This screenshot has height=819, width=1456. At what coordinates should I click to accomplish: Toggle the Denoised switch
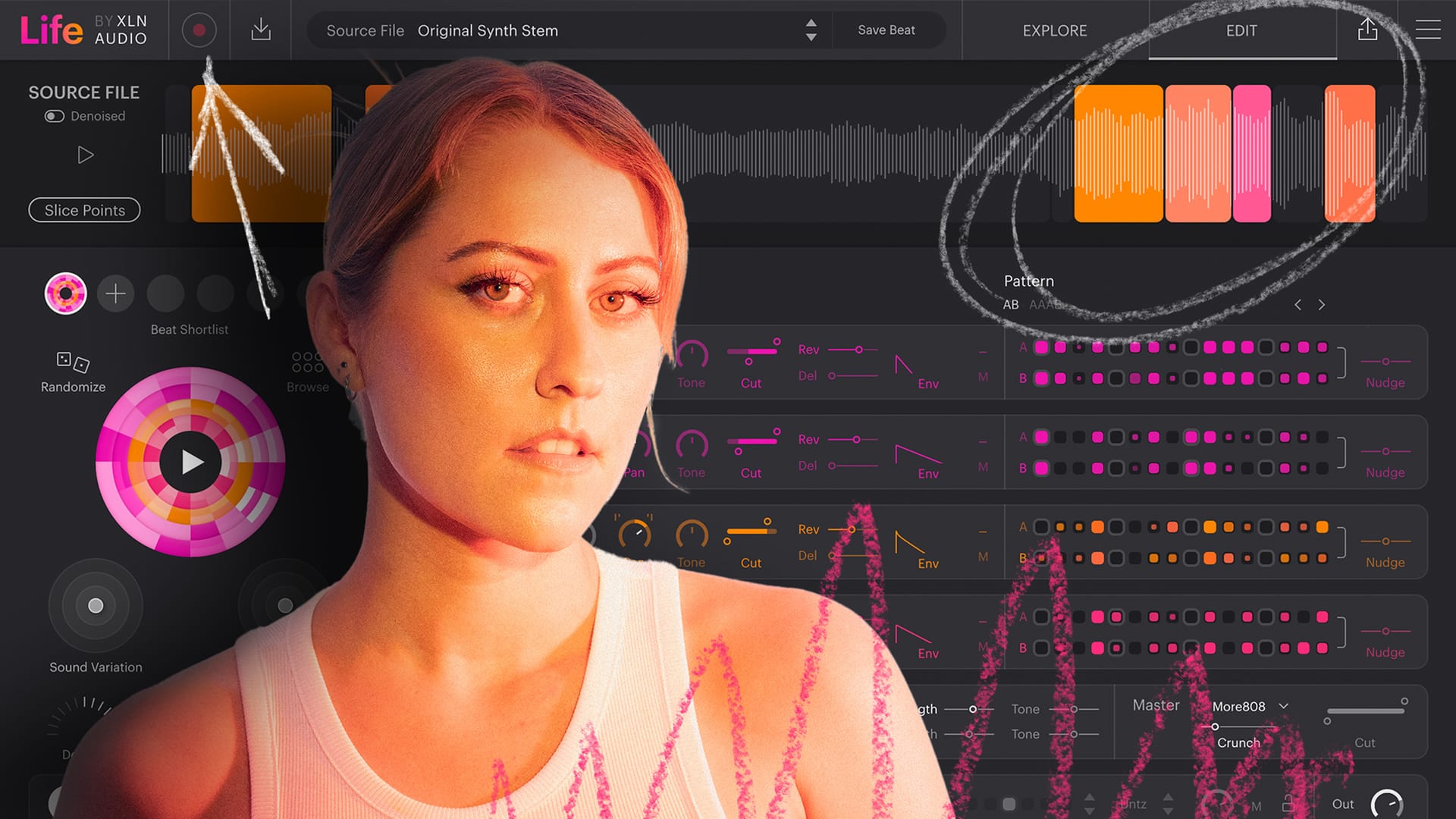point(55,116)
